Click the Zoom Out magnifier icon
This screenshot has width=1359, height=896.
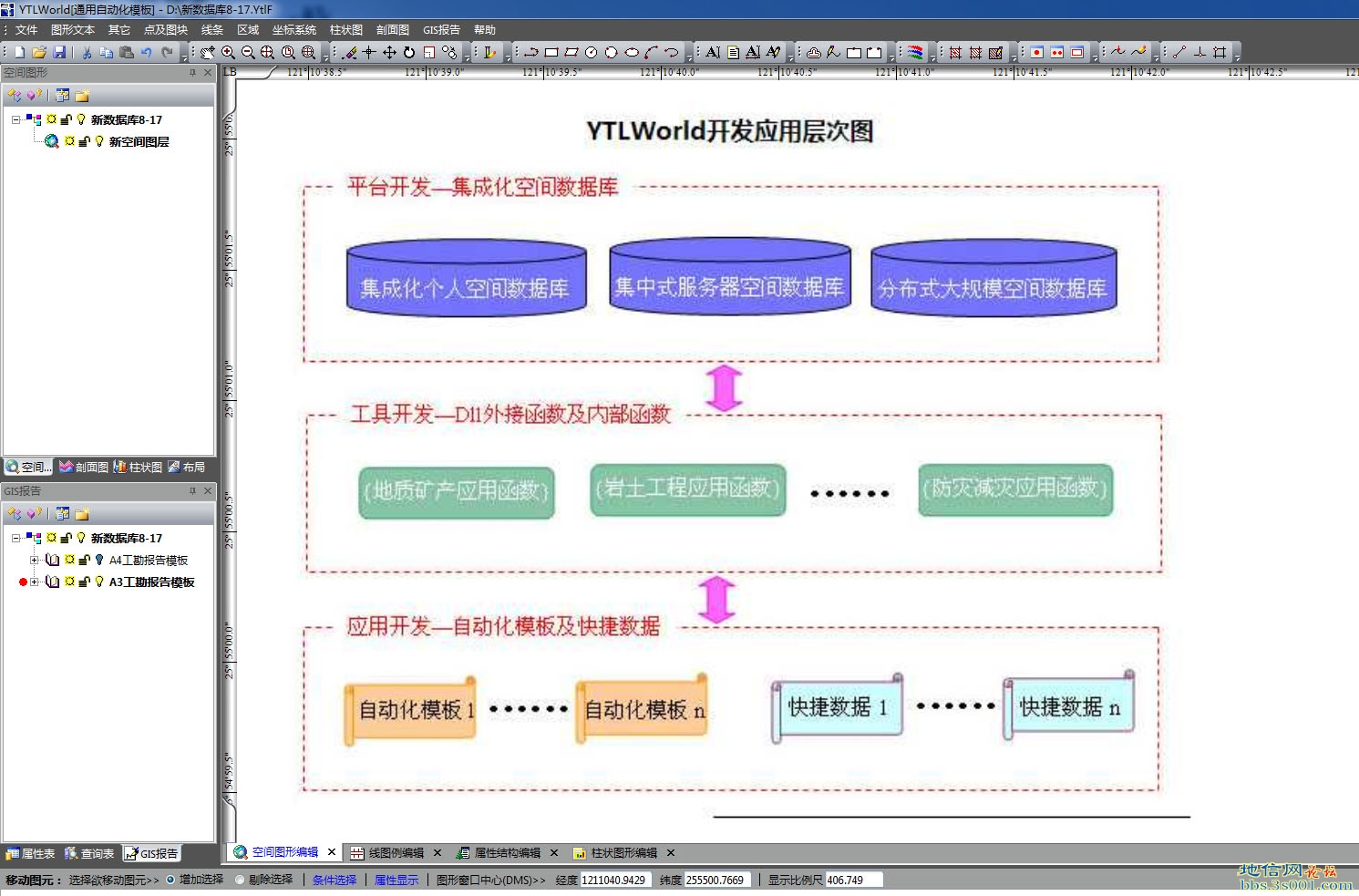coord(248,53)
